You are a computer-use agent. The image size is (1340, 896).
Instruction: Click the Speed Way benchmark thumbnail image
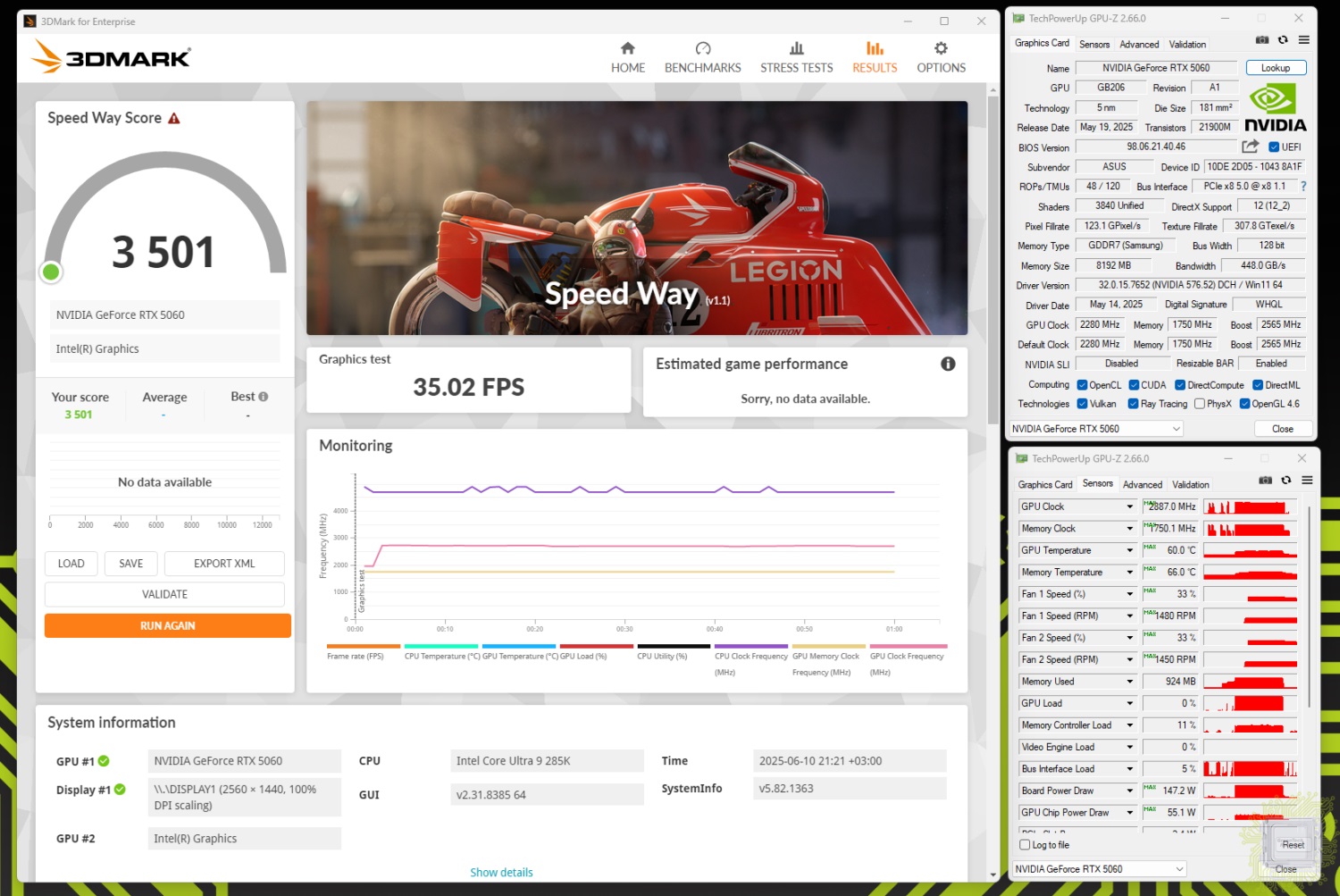[637, 218]
